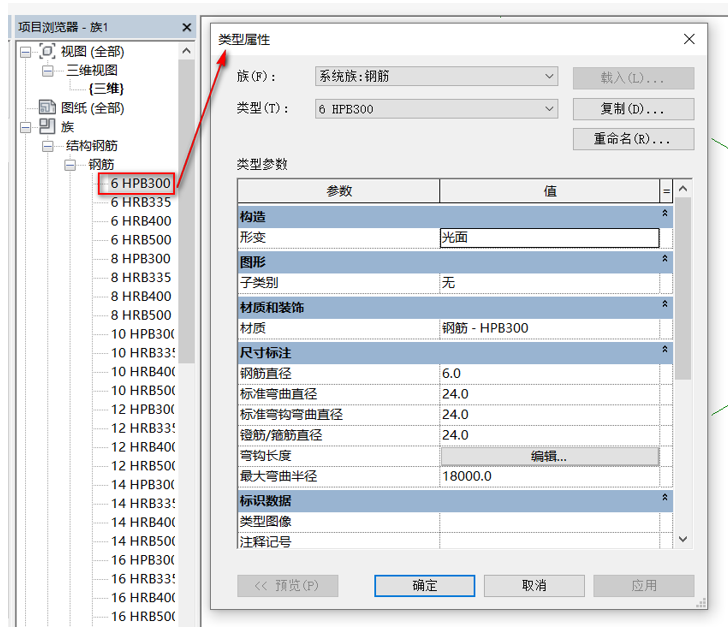The width and height of the screenshot is (728, 636).
Task: Click the views (all) icon in tree
Action: [x=47, y=51]
